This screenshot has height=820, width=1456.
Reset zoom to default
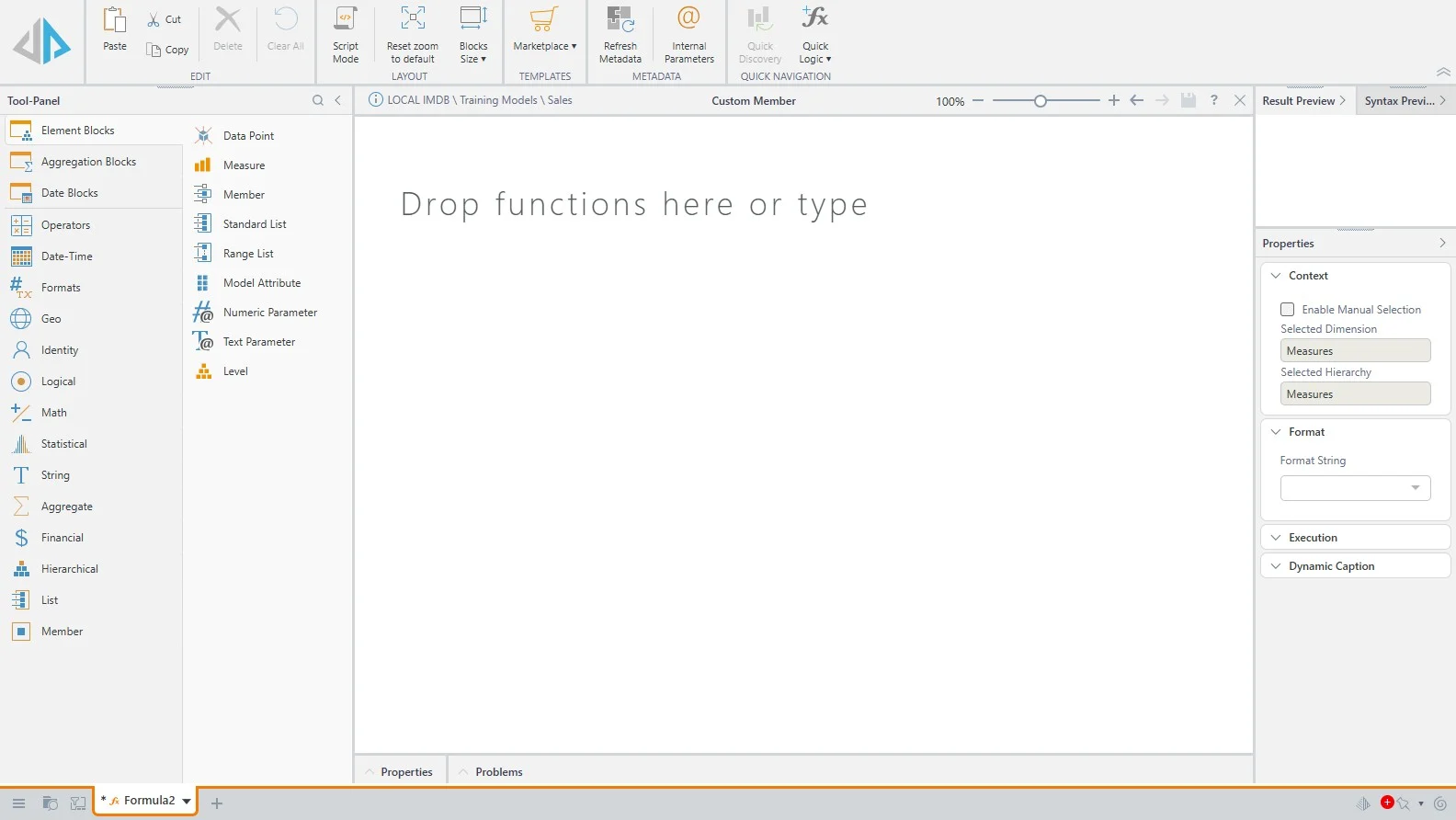412,35
